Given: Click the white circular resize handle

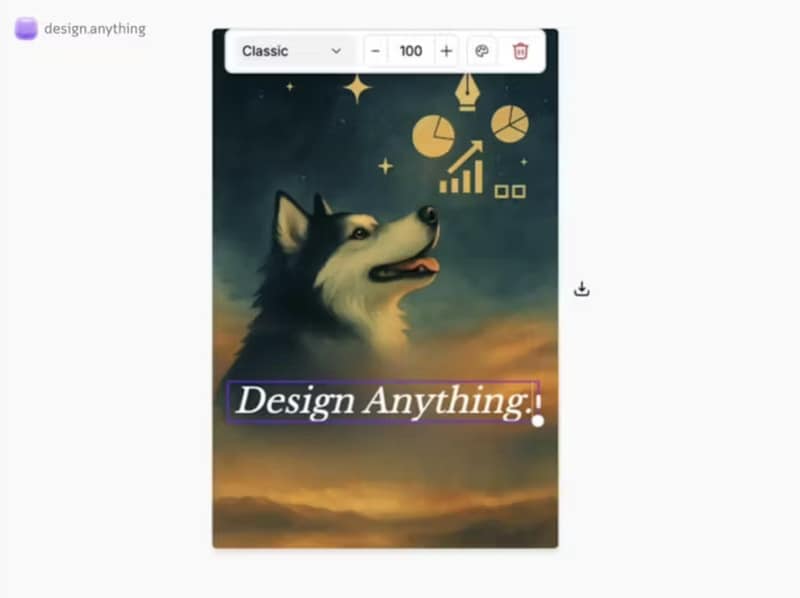Looking at the screenshot, I should pyautogui.click(x=538, y=420).
